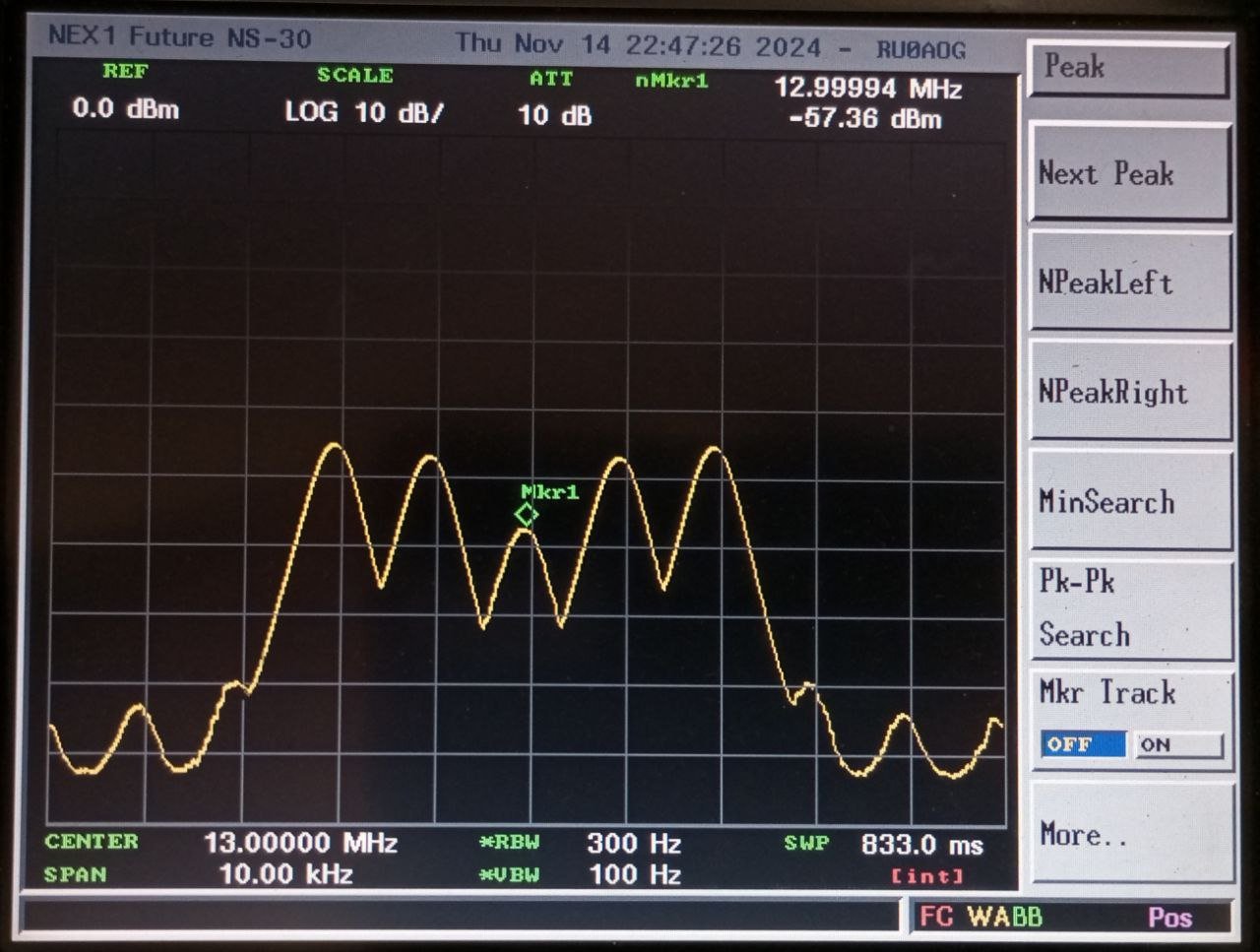
Task: Click the VBW 100 Hz setting
Action: click(633, 874)
